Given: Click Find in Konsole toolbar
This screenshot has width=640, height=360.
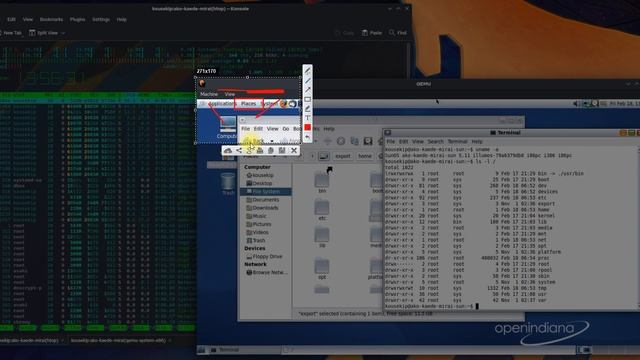Looking at the screenshot, I should [x=398, y=33].
